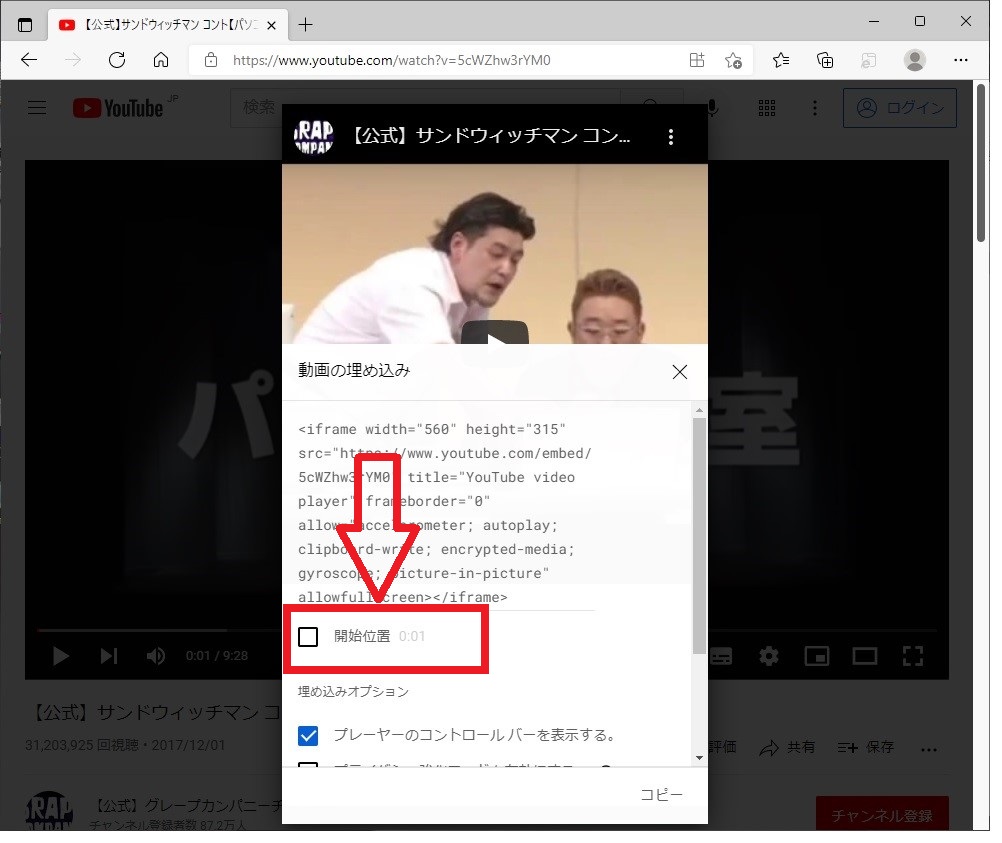Image resolution: width=1002 pixels, height=843 pixels.
Task: Go to browser home page icon
Action: tap(161, 61)
